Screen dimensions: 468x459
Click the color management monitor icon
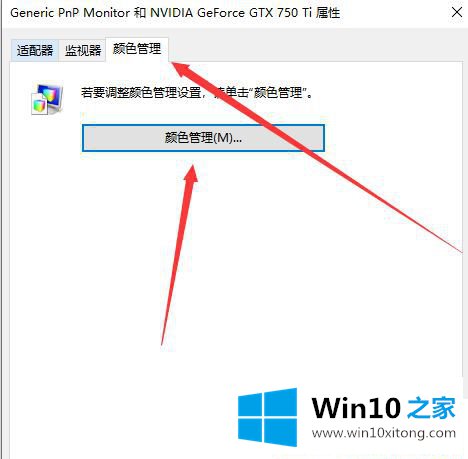click(x=47, y=99)
